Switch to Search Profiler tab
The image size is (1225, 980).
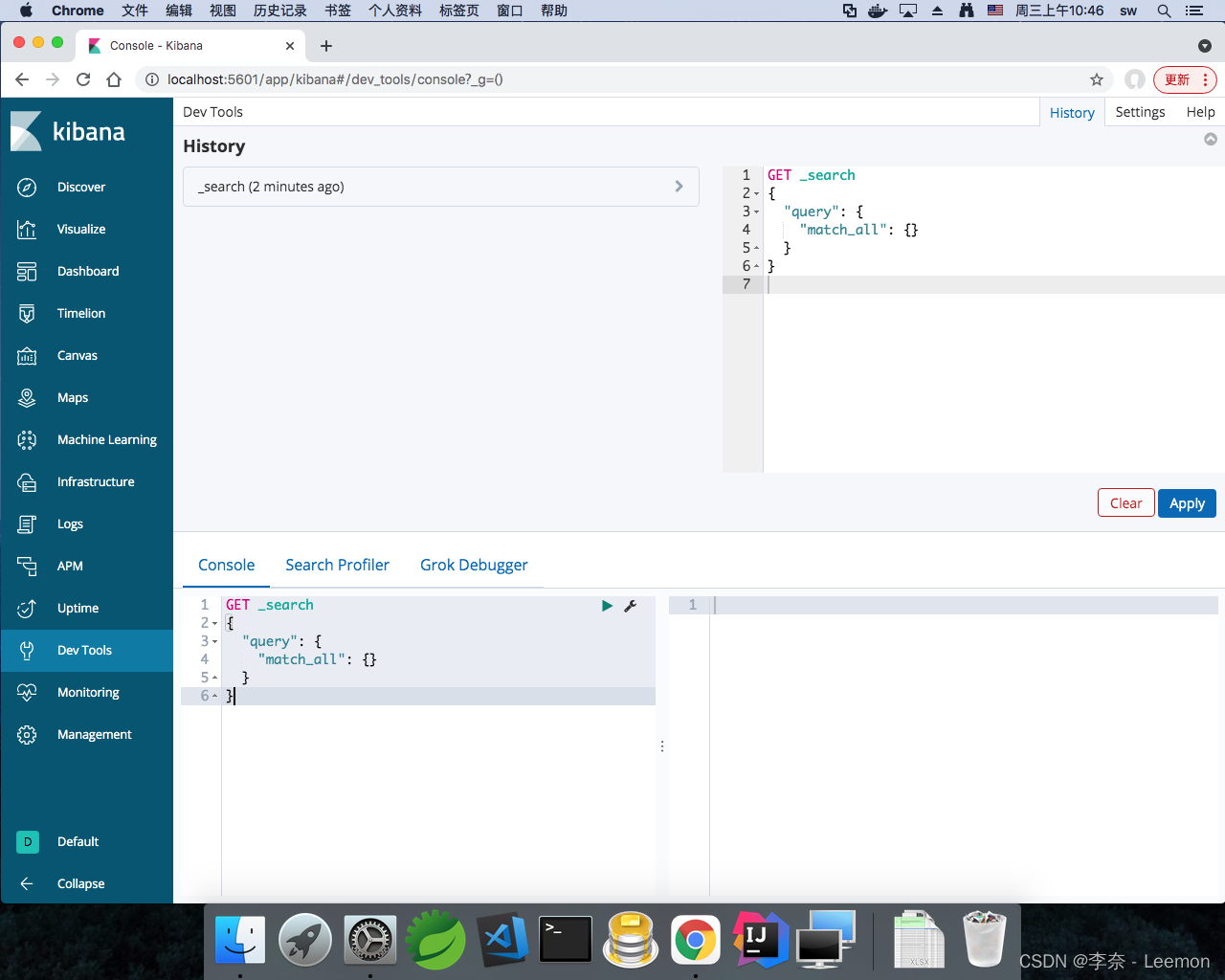click(x=337, y=565)
